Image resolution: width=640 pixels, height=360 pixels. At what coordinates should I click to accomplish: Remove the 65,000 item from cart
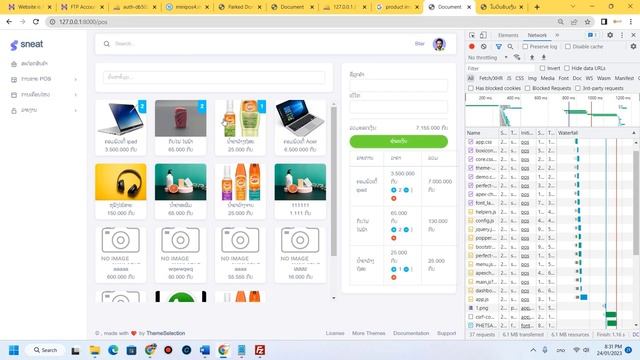click(x=393, y=238)
